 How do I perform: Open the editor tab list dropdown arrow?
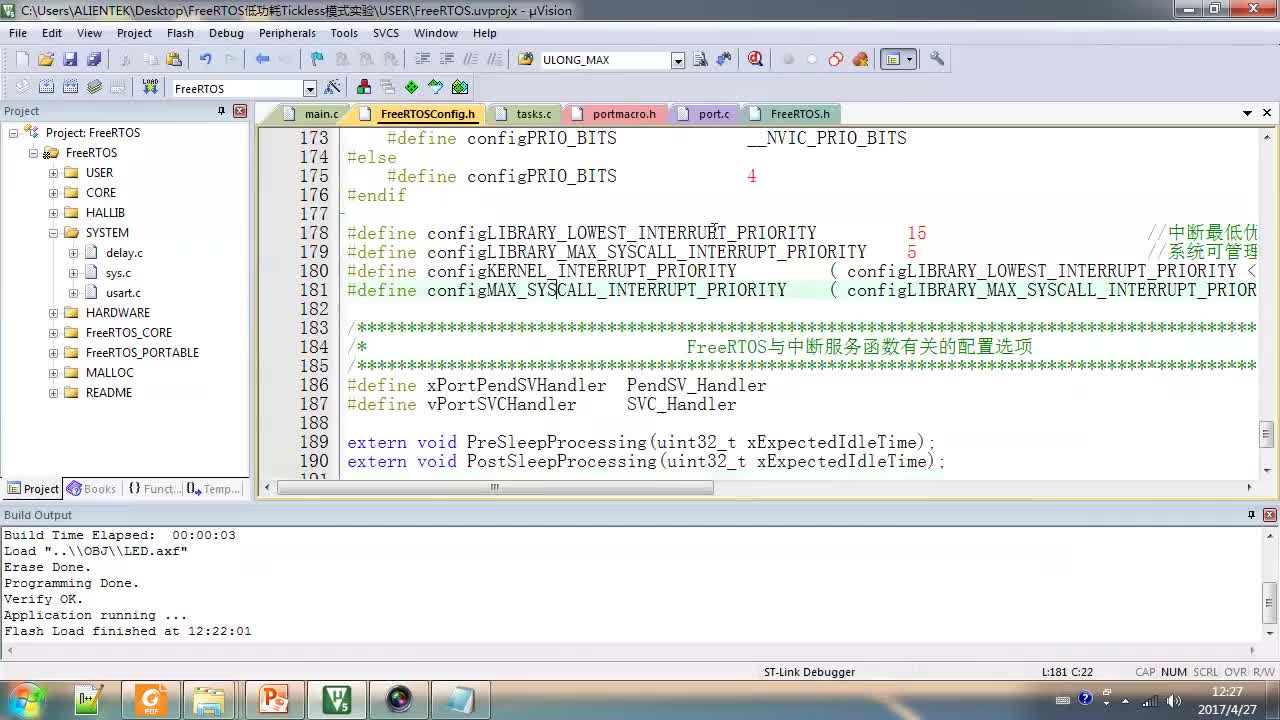click(x=1248, y=113)
